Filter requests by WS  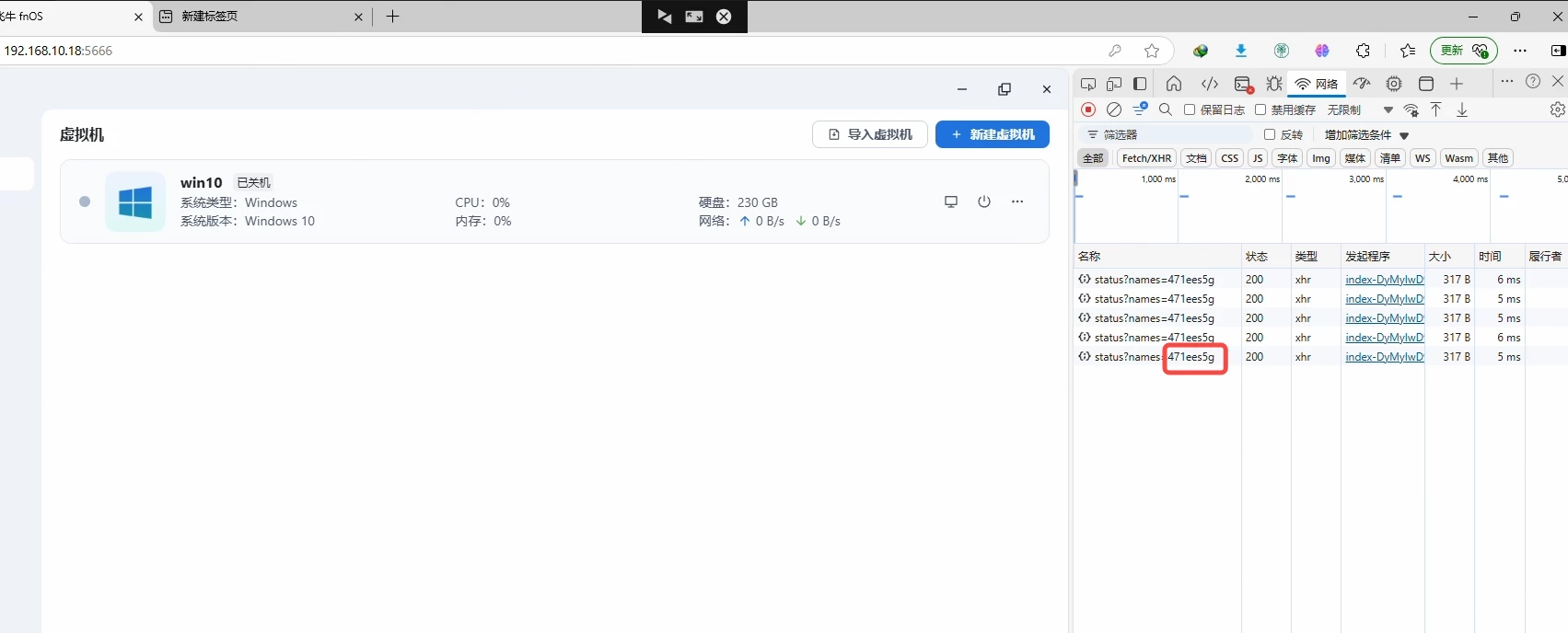pos(1423,158)
